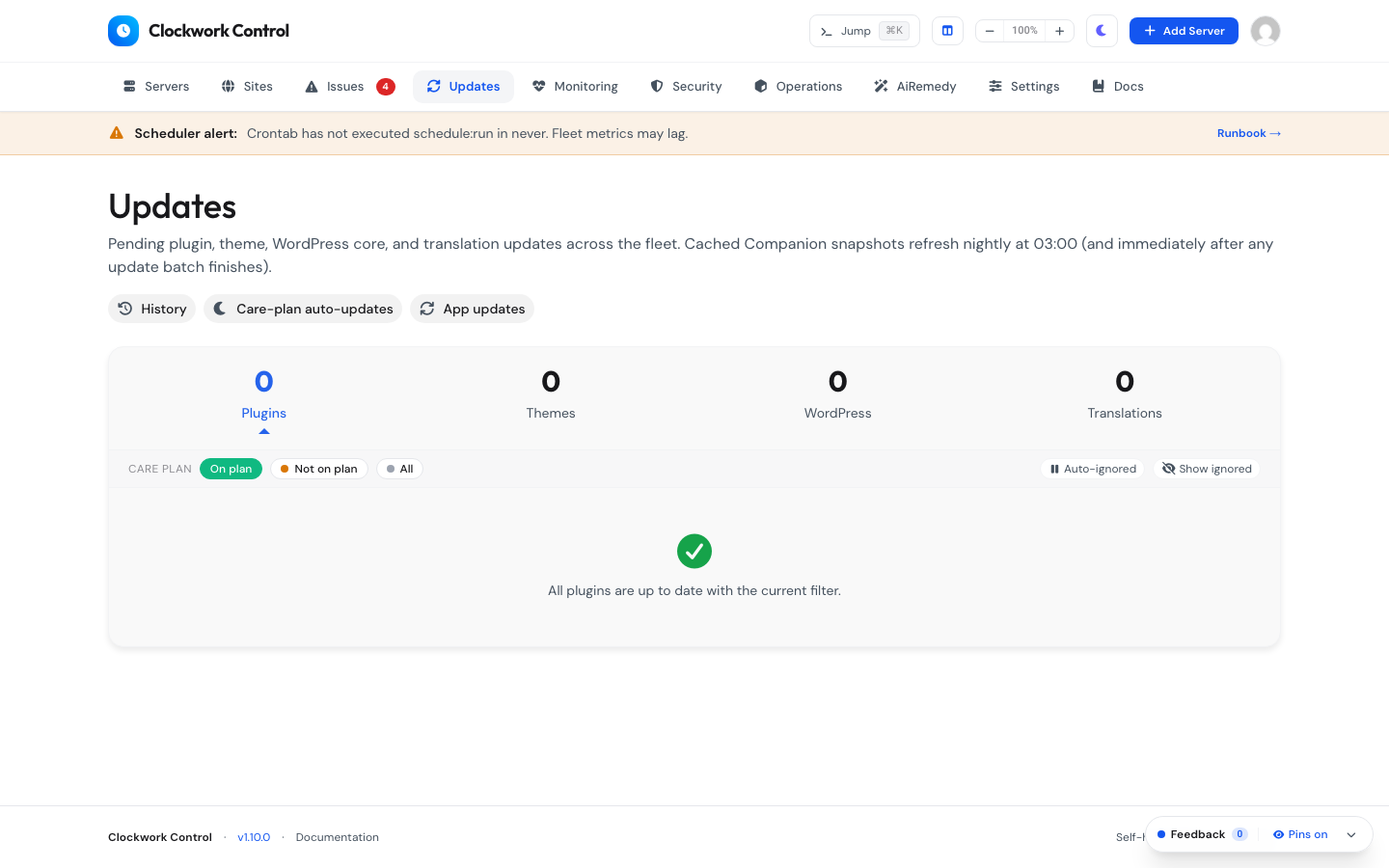
Task: Open the Runbook link
Action: click(x=1249, y=133)
